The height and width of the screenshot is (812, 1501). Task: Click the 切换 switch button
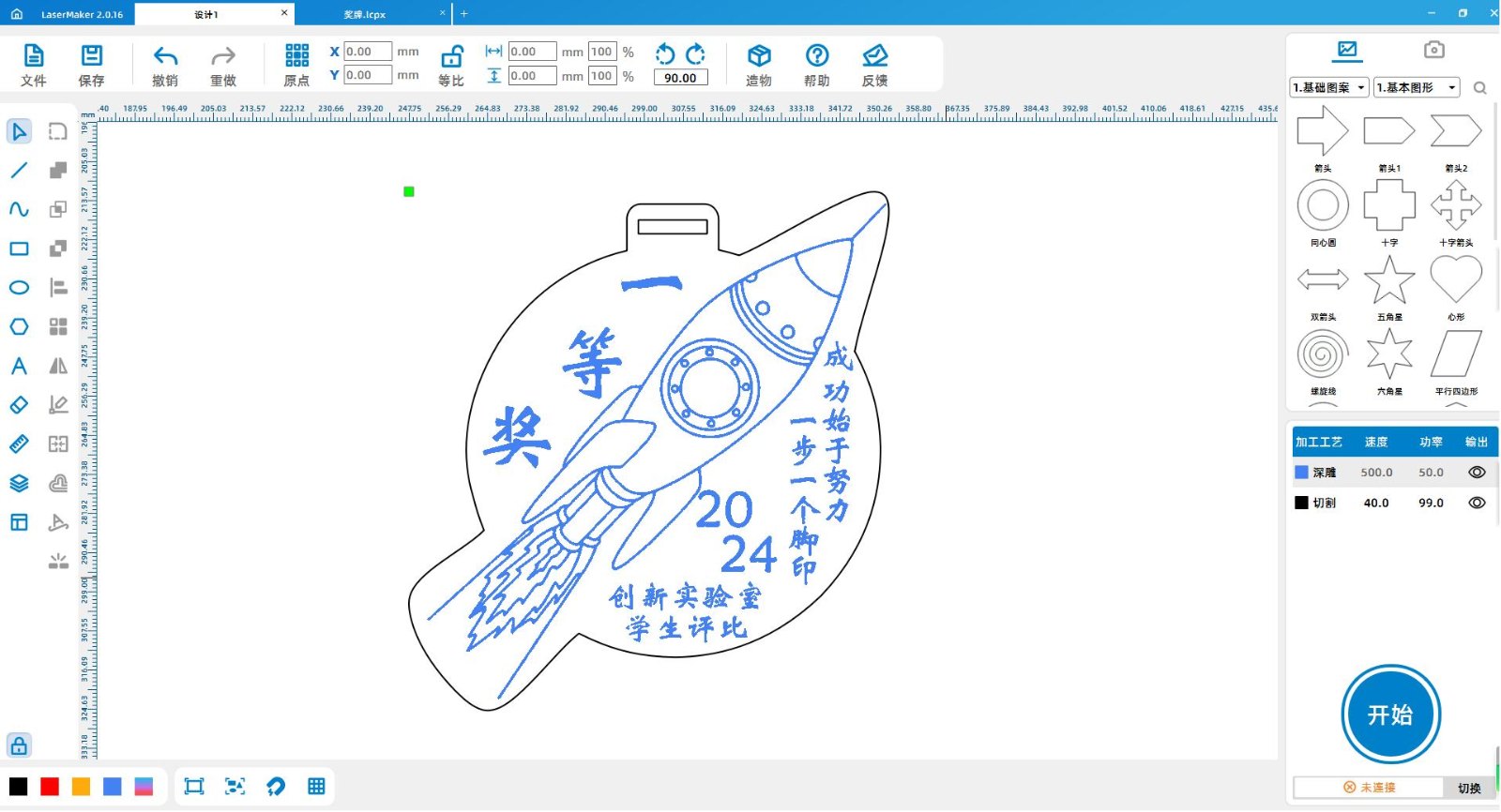coord(1469,788)
